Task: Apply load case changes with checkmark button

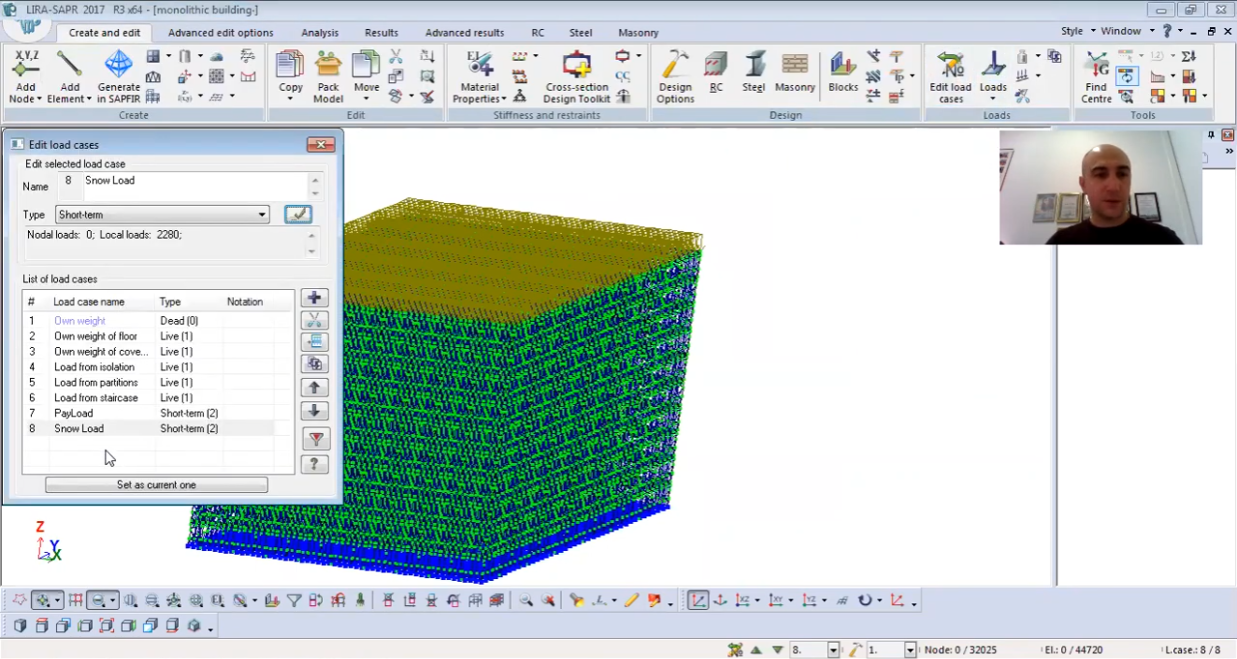Action: (x=297, y=215)
